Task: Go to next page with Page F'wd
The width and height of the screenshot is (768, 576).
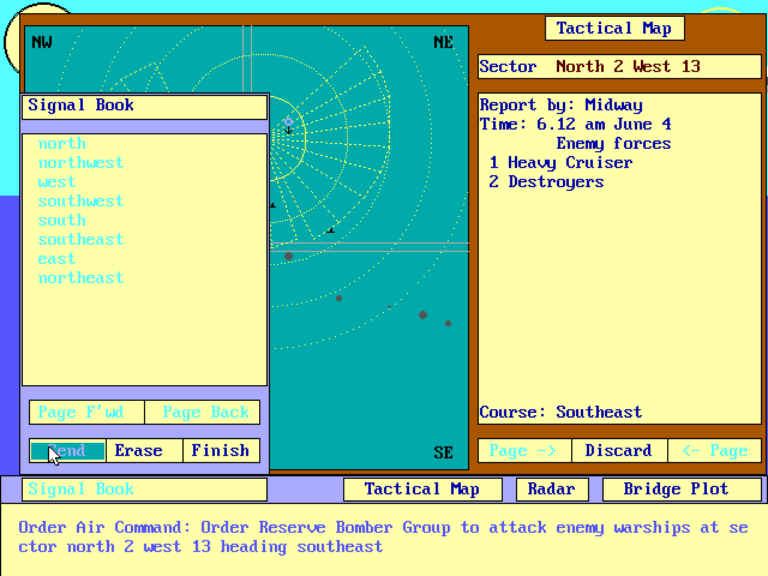Action: [87, 412]
